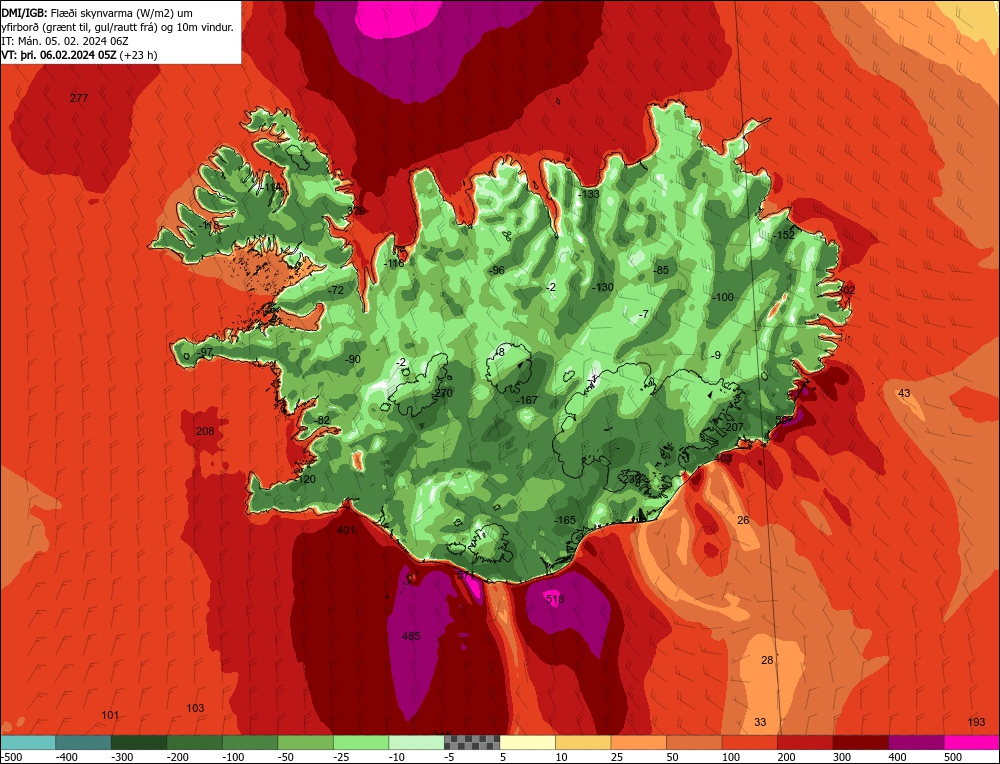Pick the 25 to 50 orange legend swatch
Screen dimensions: 1000x764
[x=638, y=742]
